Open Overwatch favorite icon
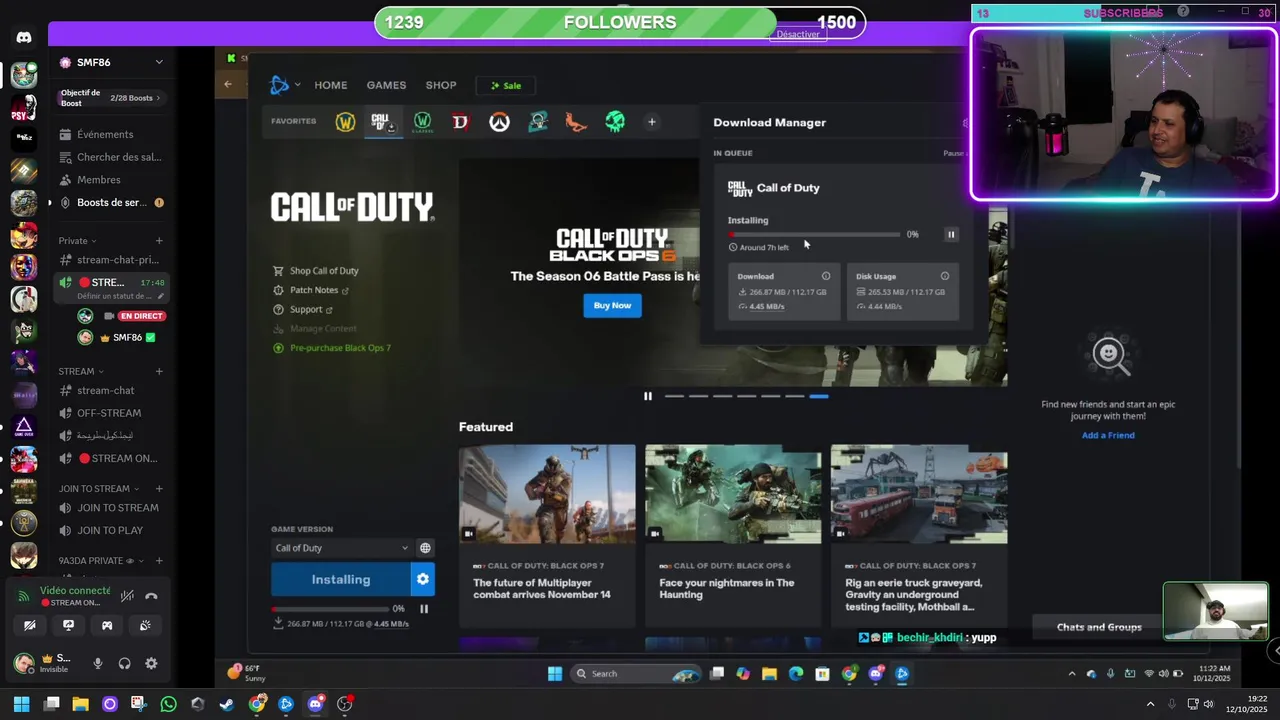 (499, 122)
